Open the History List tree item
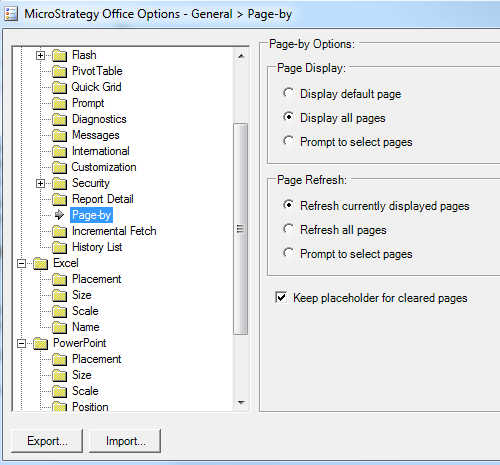Screen dimensions: 500x465 97,247
